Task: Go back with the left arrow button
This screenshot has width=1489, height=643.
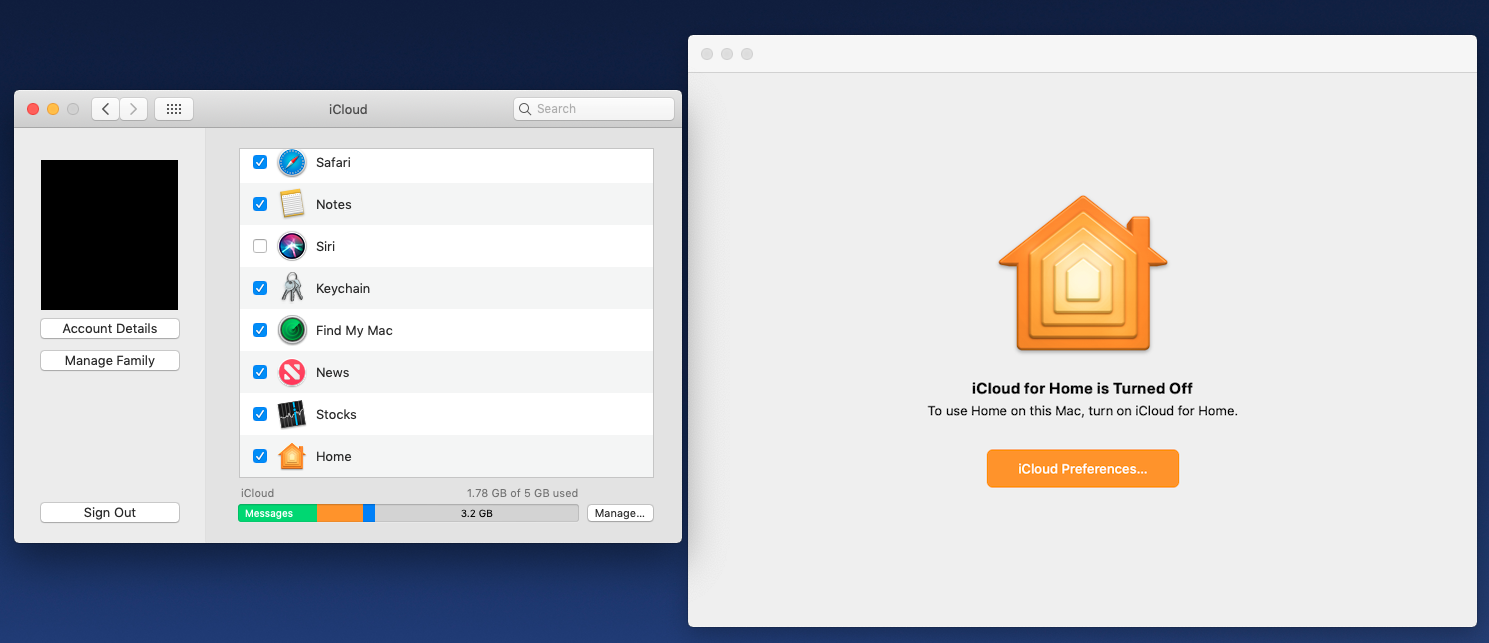Action: (105, 109)
